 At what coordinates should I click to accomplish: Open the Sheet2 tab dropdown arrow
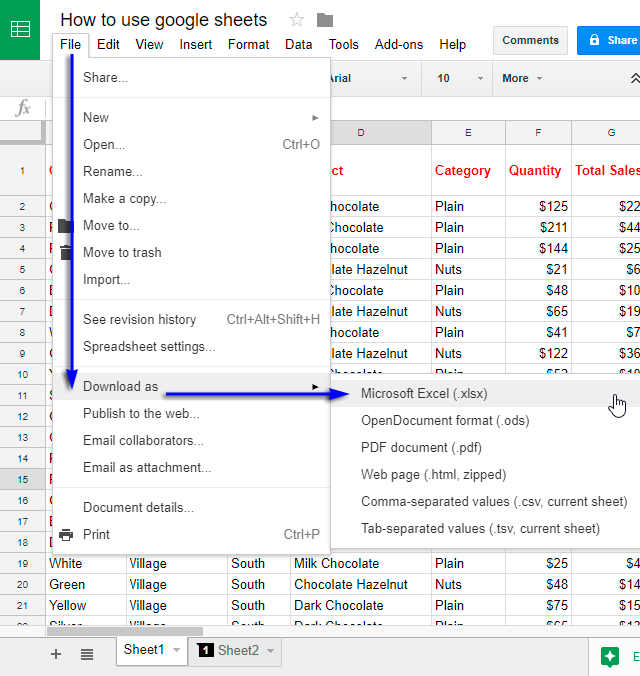click(270, 650)
